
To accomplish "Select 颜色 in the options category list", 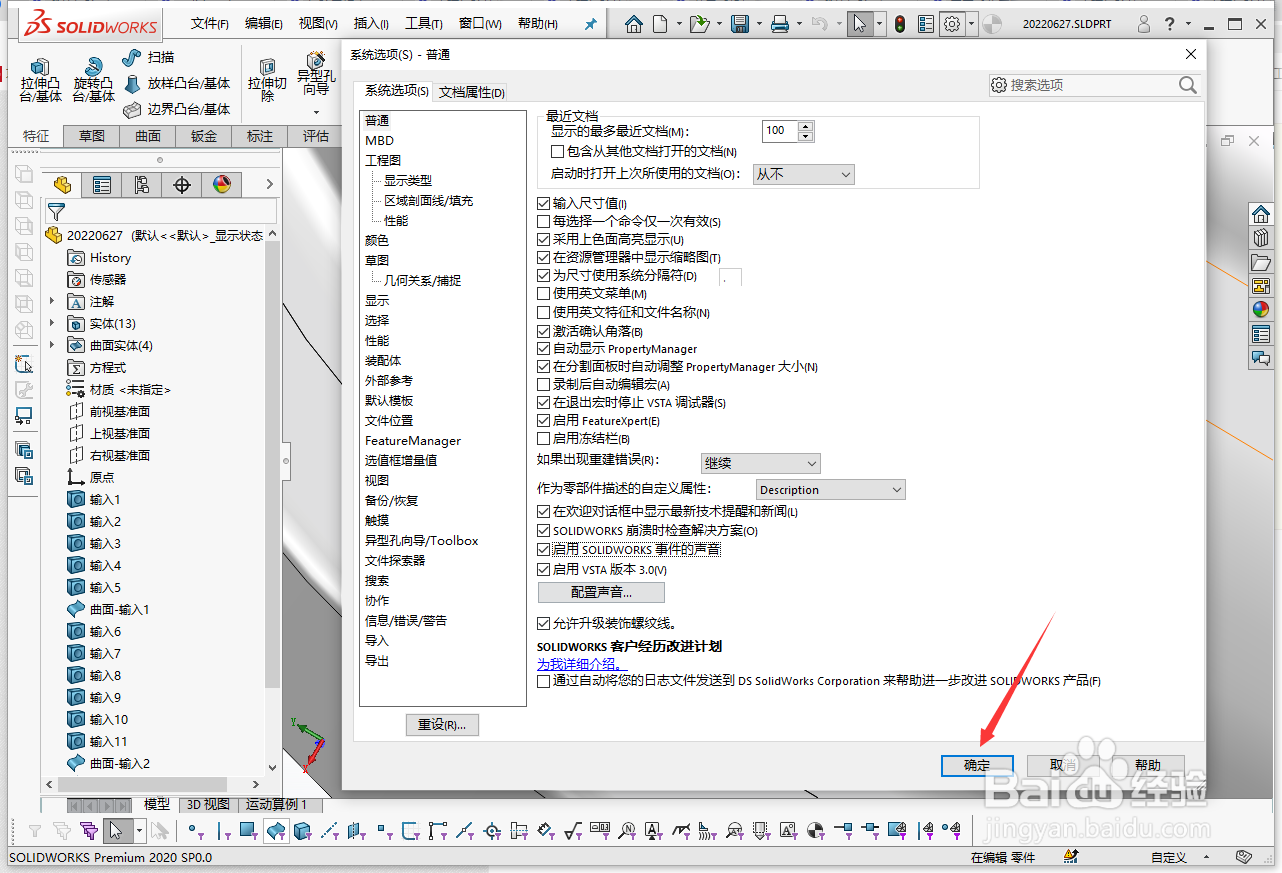I will click(377, 241).
